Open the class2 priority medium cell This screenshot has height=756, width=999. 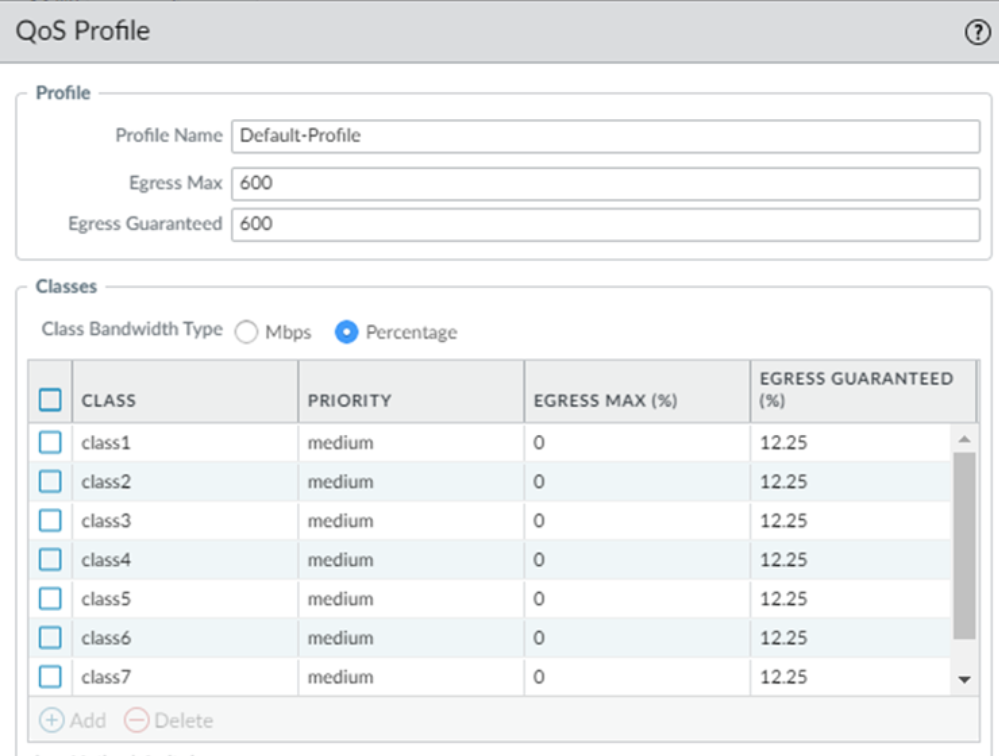410,482
